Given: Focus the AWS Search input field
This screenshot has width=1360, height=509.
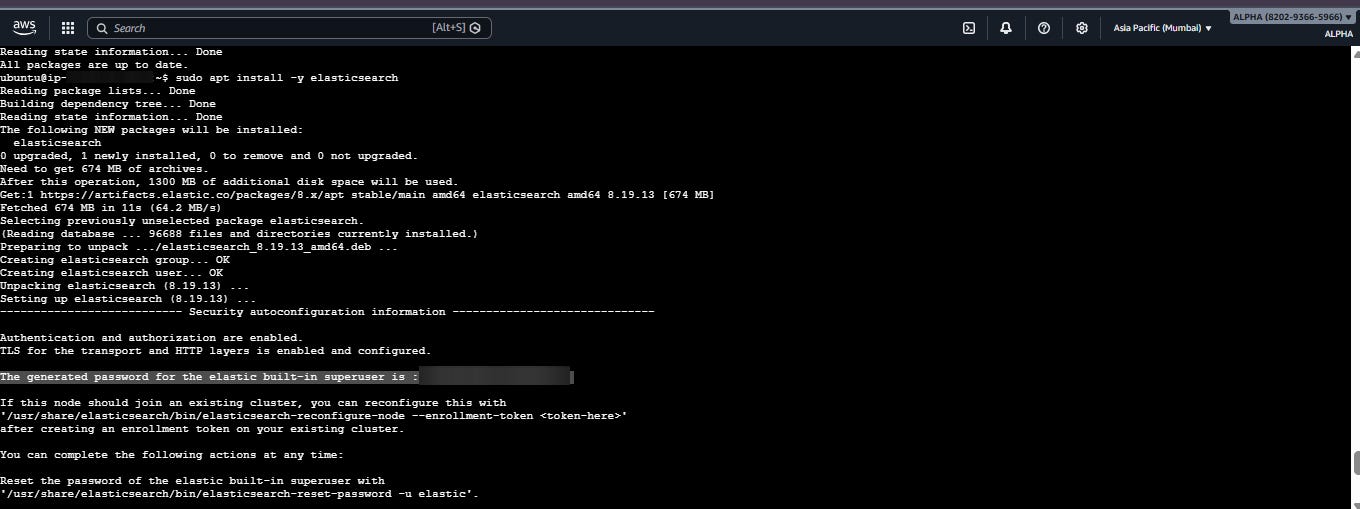Looking at the screenshot, I should tap(289, 28).
